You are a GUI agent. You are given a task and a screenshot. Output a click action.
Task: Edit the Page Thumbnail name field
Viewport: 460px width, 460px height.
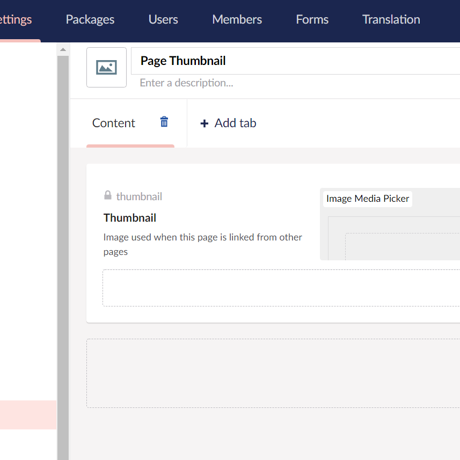(296, 61)
